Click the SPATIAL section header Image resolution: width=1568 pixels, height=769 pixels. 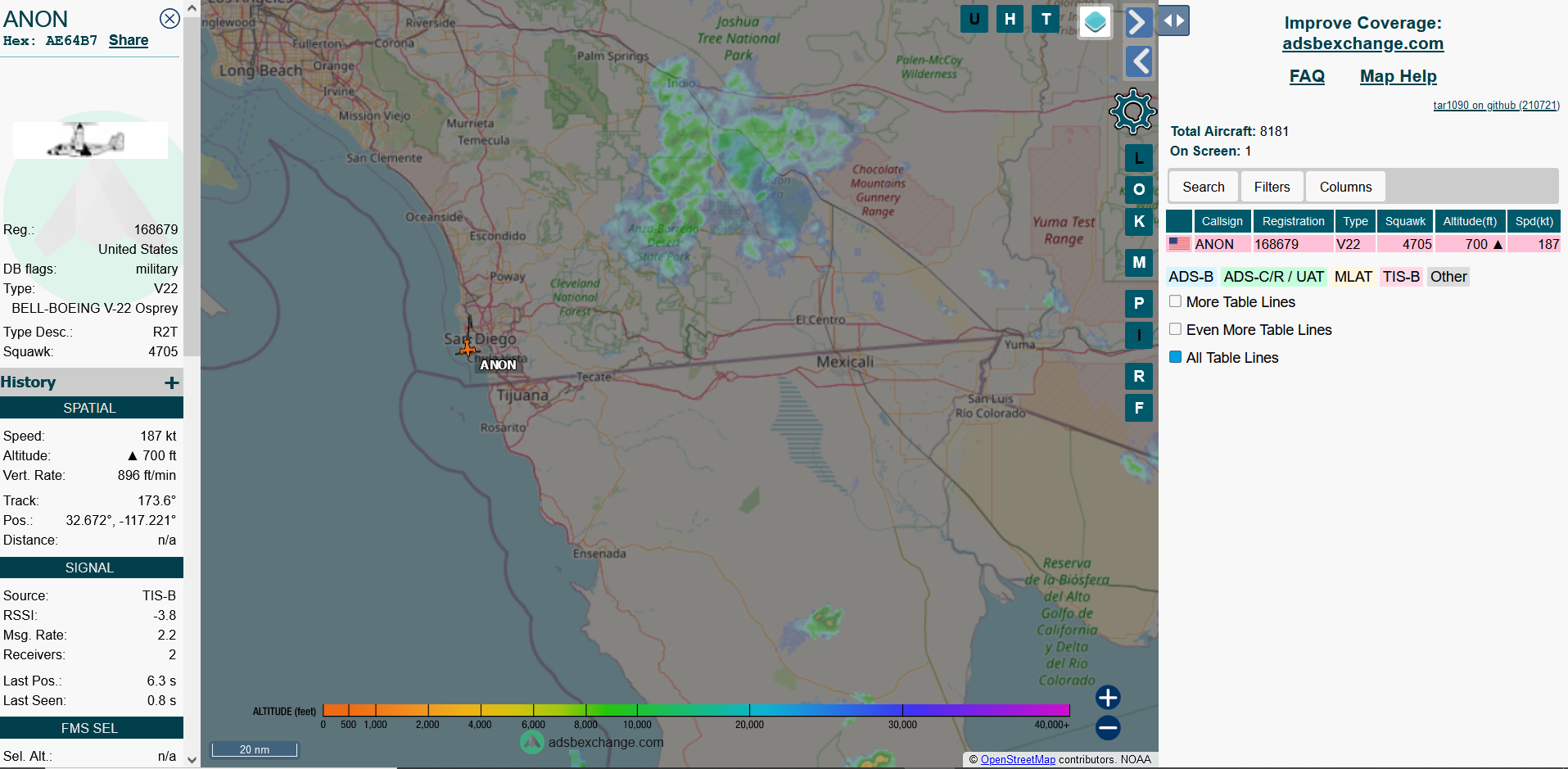click(90, 408)
